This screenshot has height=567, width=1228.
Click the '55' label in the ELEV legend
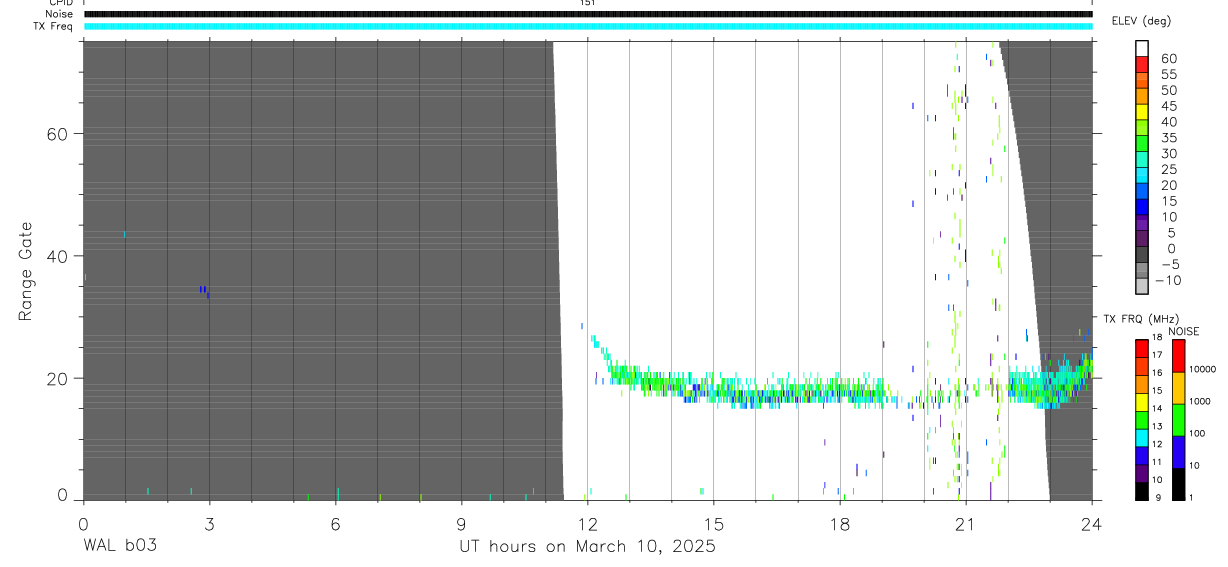pos(1167,75)
